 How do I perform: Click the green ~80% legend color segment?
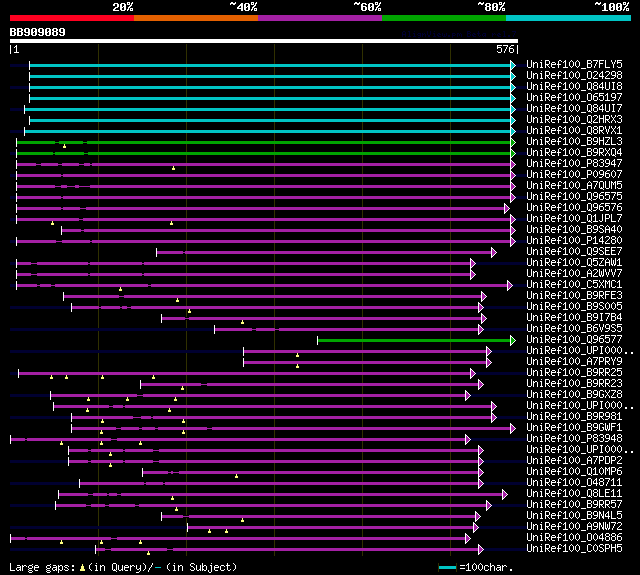click(x=444, y=18)
